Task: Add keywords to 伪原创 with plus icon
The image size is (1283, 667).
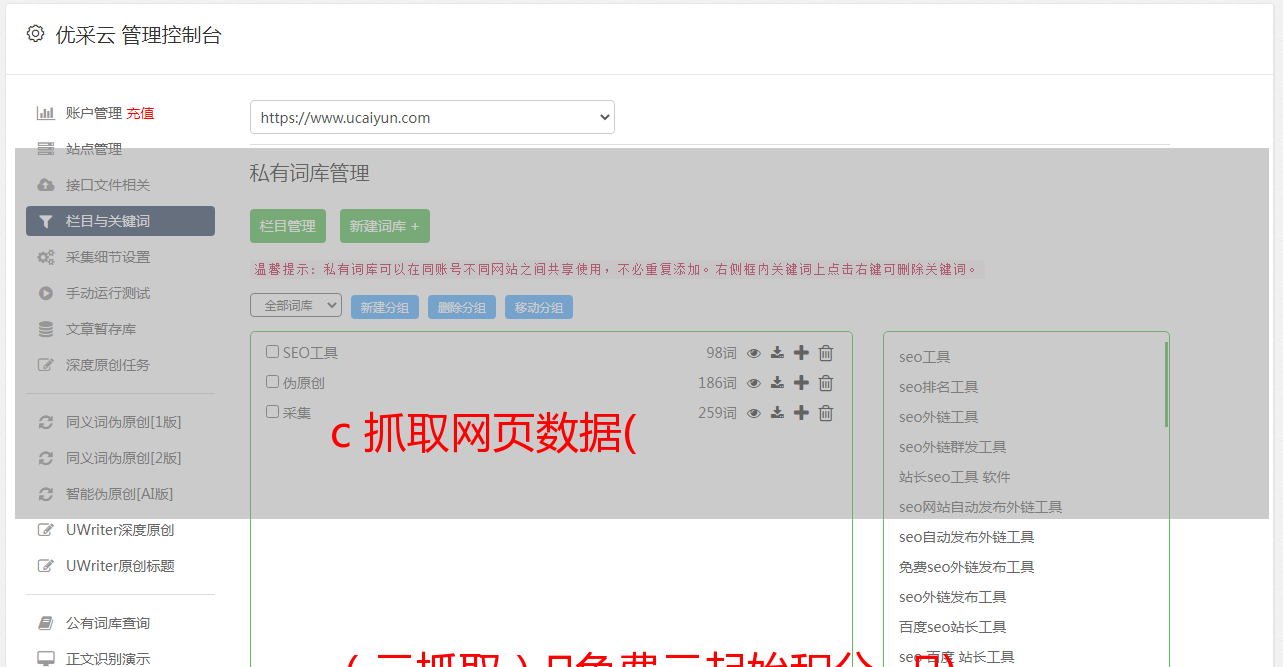Action: click(801, 383)
